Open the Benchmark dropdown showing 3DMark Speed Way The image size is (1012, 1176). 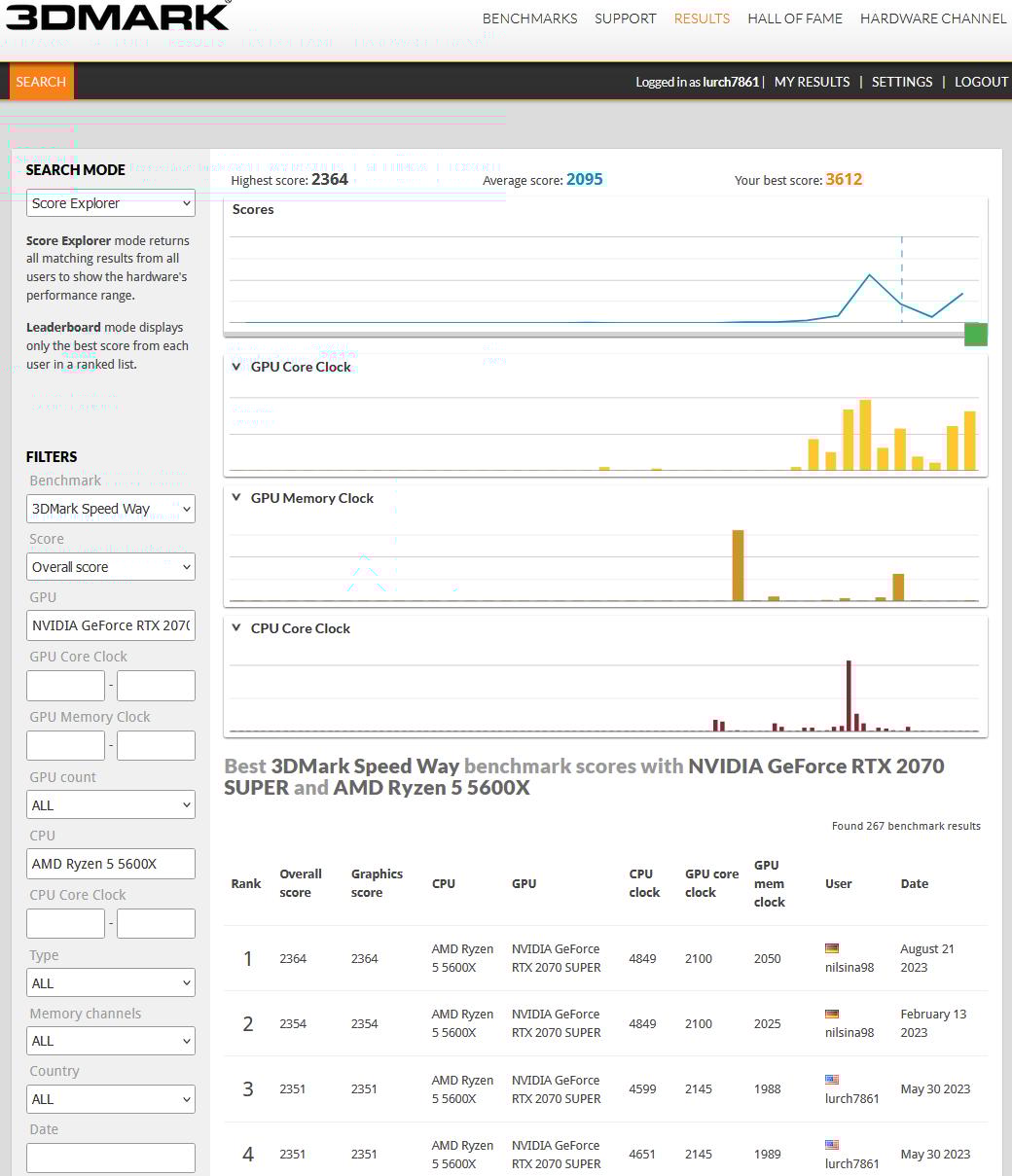pos(110,509)
